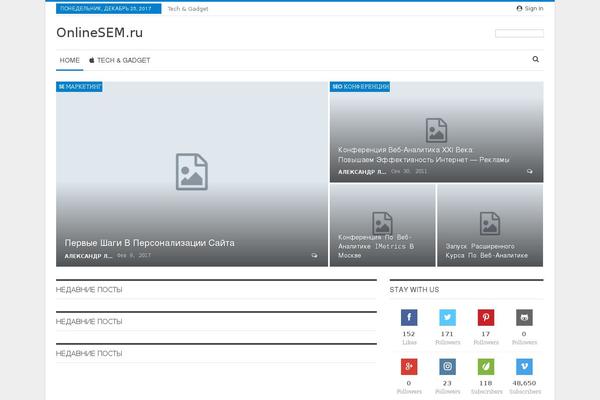Click the first НЕДАВНИЕ ПОСТЫ heading
600x400 pixels.
point(89,290)
